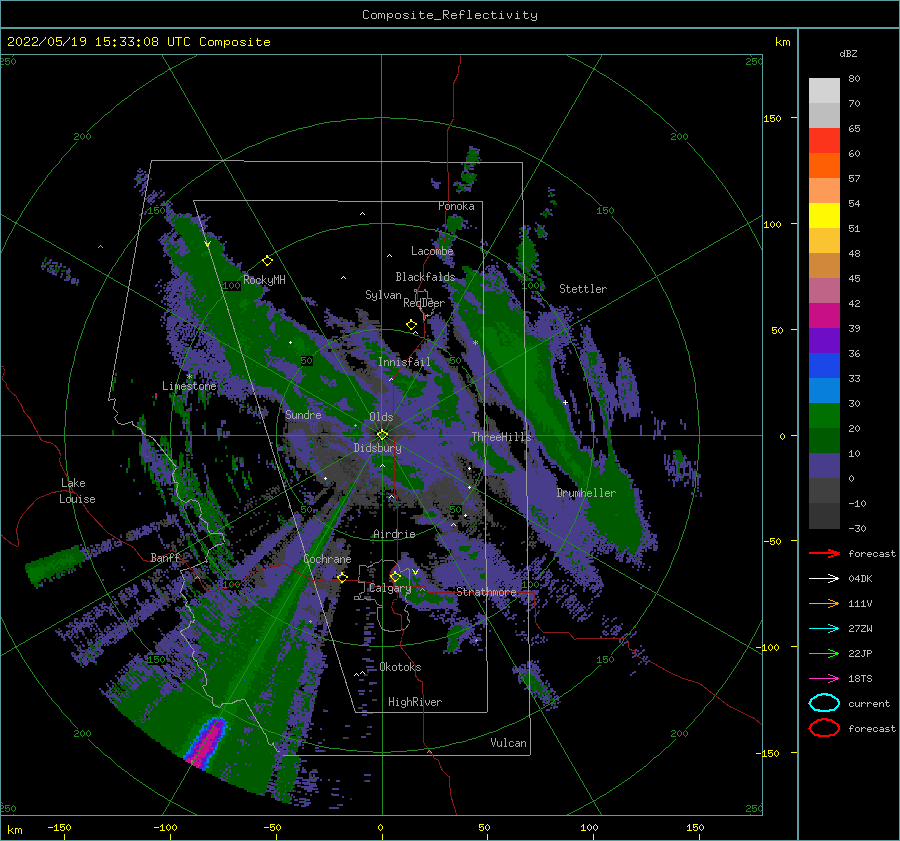Click the Stettler city label
Viewport: 900px width, 841px height.
pyautogui.click(x=583, y=289)
